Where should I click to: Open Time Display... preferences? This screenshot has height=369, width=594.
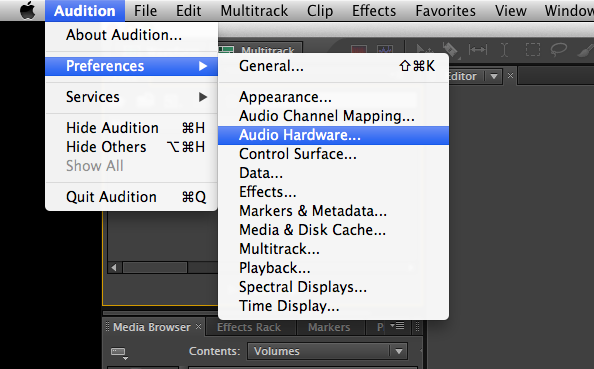(x=333, y=306)
